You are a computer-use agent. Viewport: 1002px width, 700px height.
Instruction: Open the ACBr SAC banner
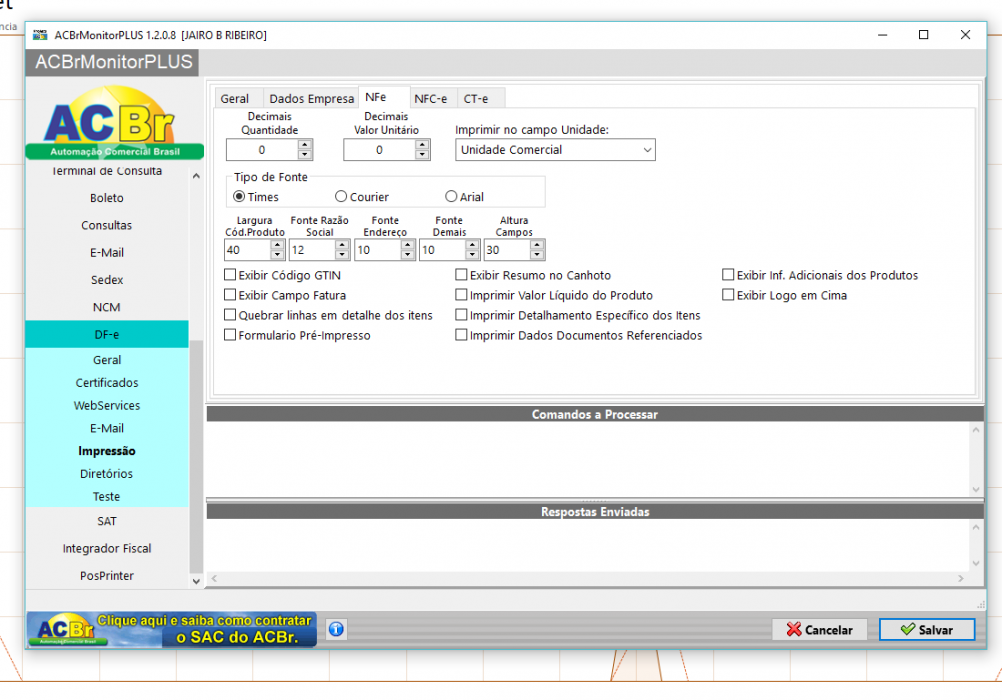(x=172, y=630)
